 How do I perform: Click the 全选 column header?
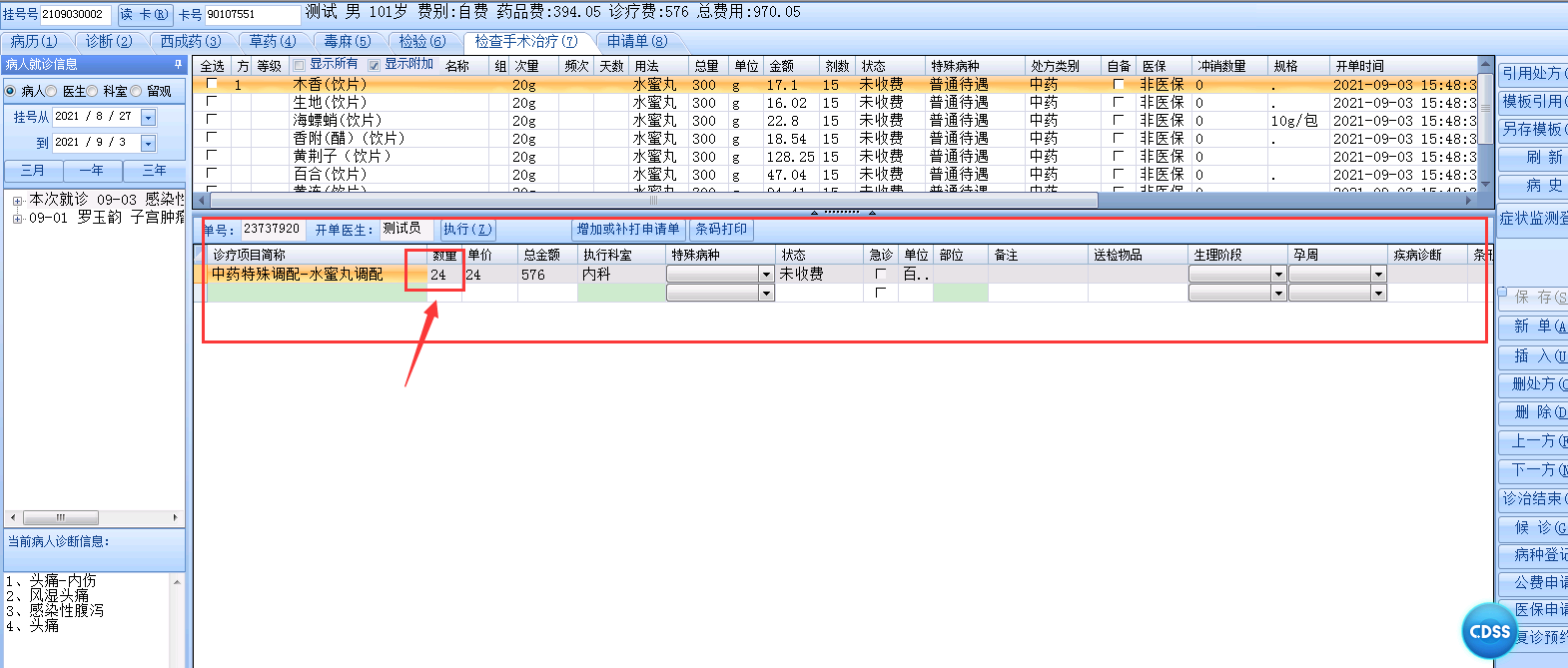tap(212, 66)
